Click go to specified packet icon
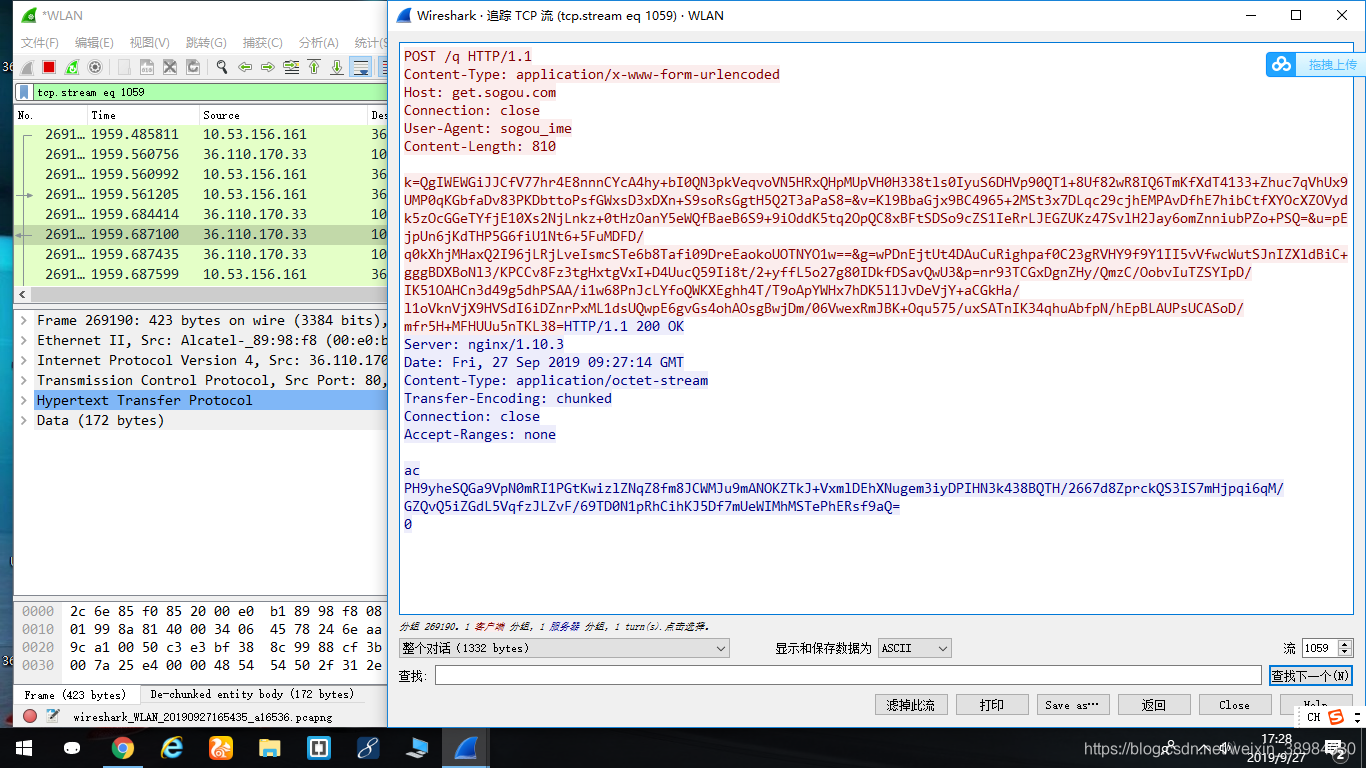1366x768 pixels. [x=291, y=67]
